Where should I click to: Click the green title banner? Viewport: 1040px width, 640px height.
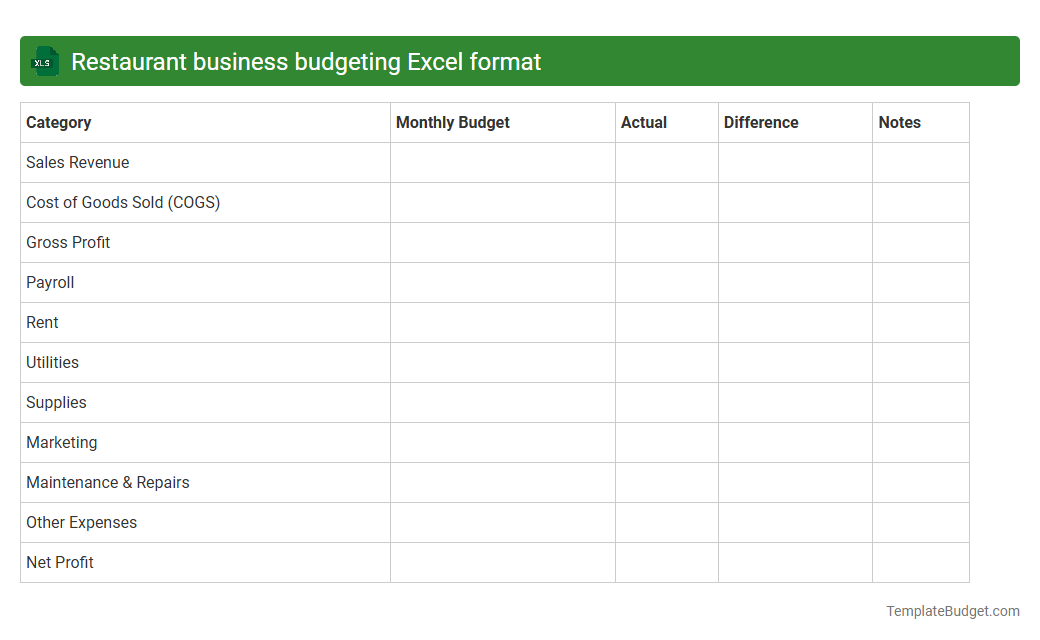coord(520,61)
